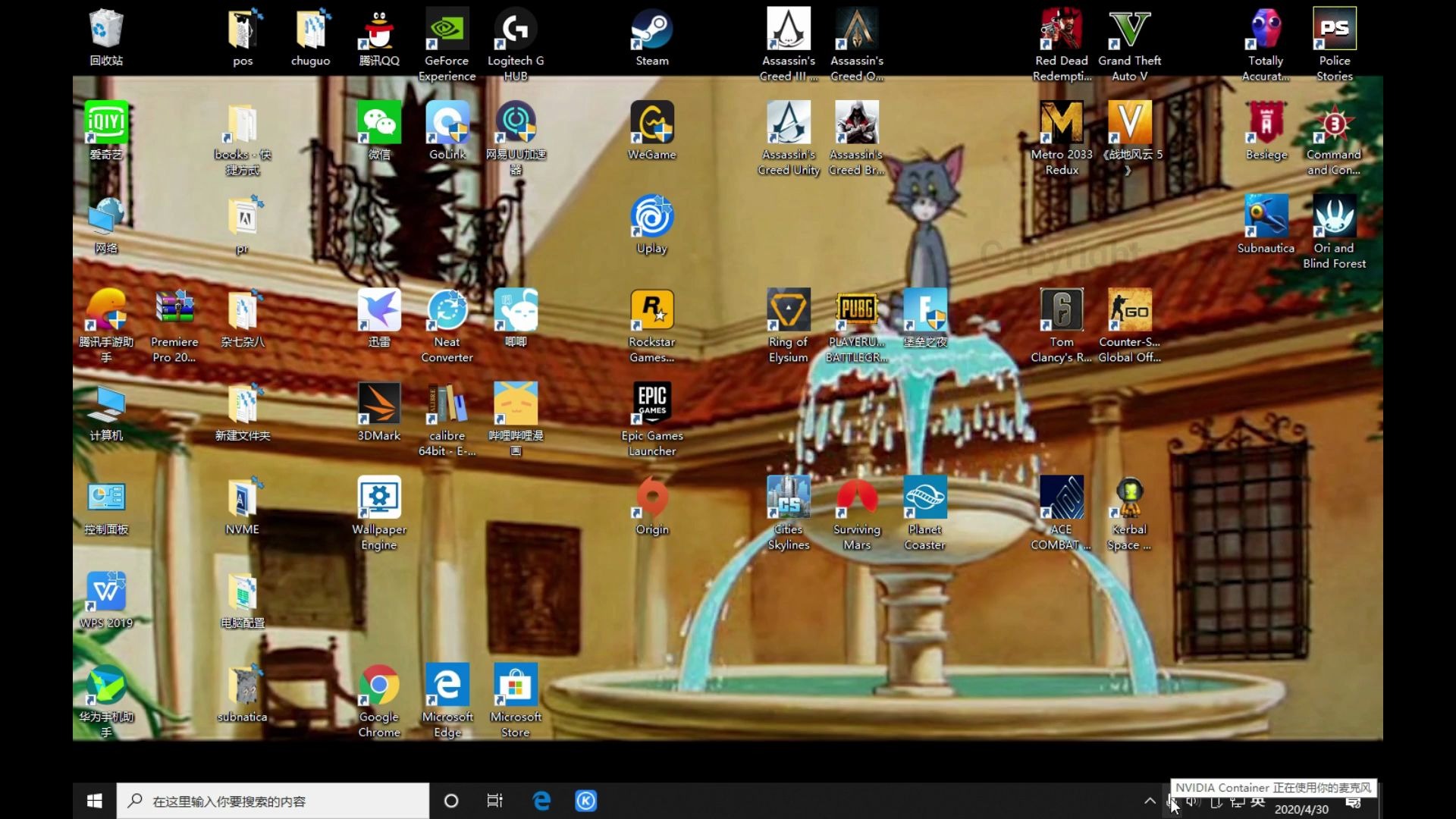Click the Microsoft Store icon
1456x819 pixels.
point(516,701)
